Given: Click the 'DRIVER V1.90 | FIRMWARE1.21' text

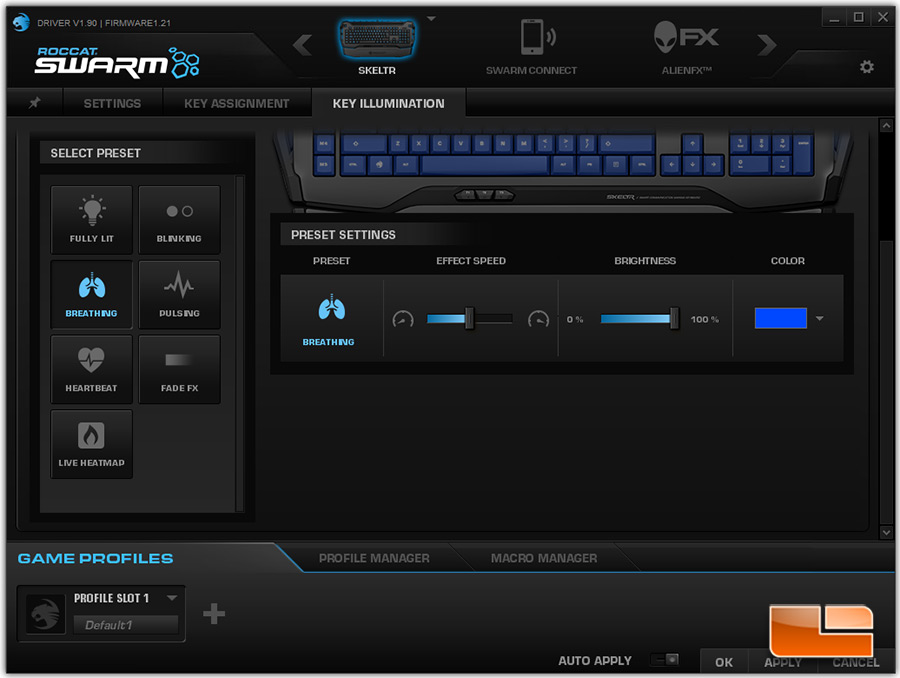Looking at the screenshot, I should [104, 23].
